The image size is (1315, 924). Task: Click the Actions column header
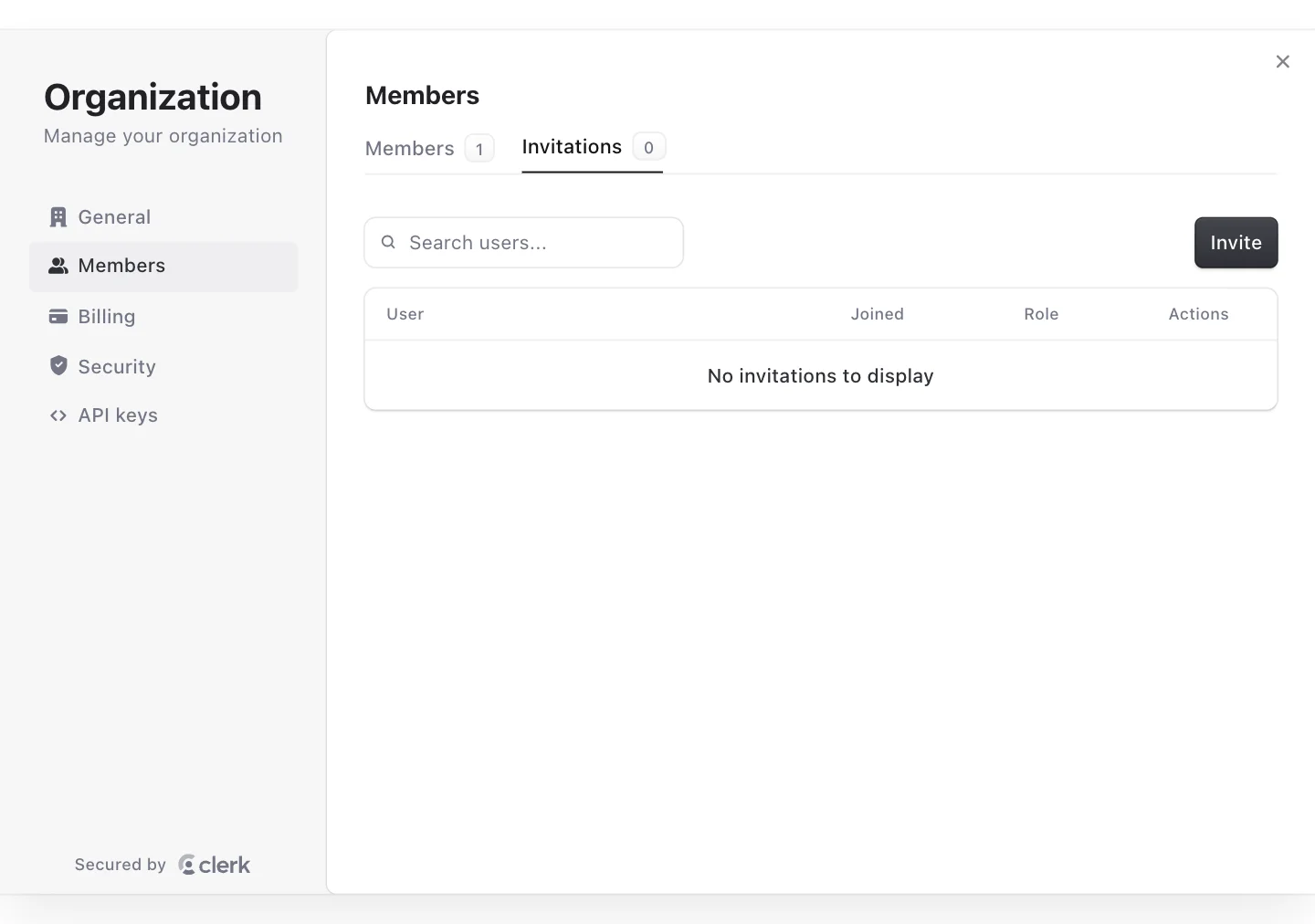(1198, 314)
